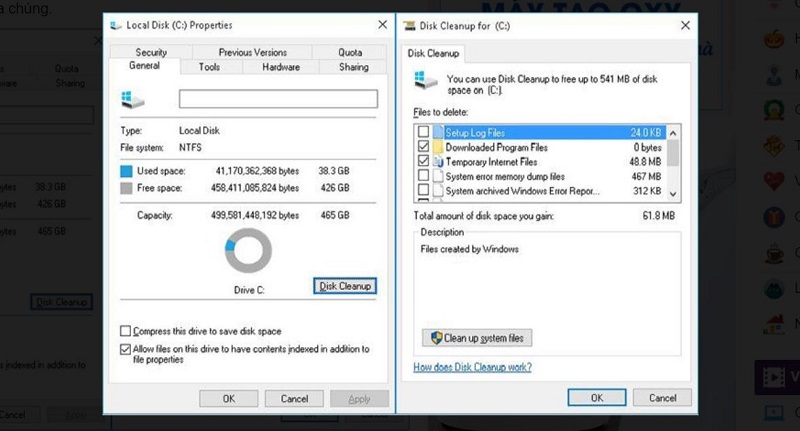This screenshot has width=800, height=431.
Task: Open the Hardware tab
Action: 281,67
